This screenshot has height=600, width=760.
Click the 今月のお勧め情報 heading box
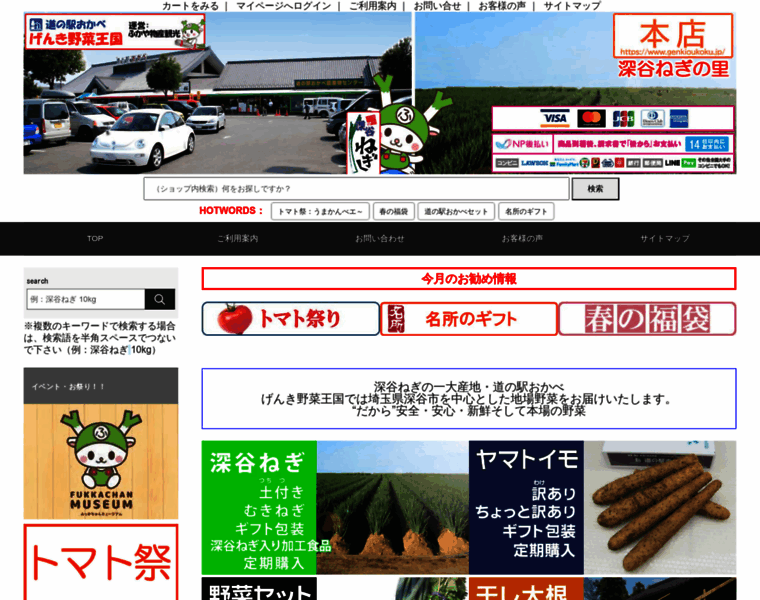click(469, 279)
